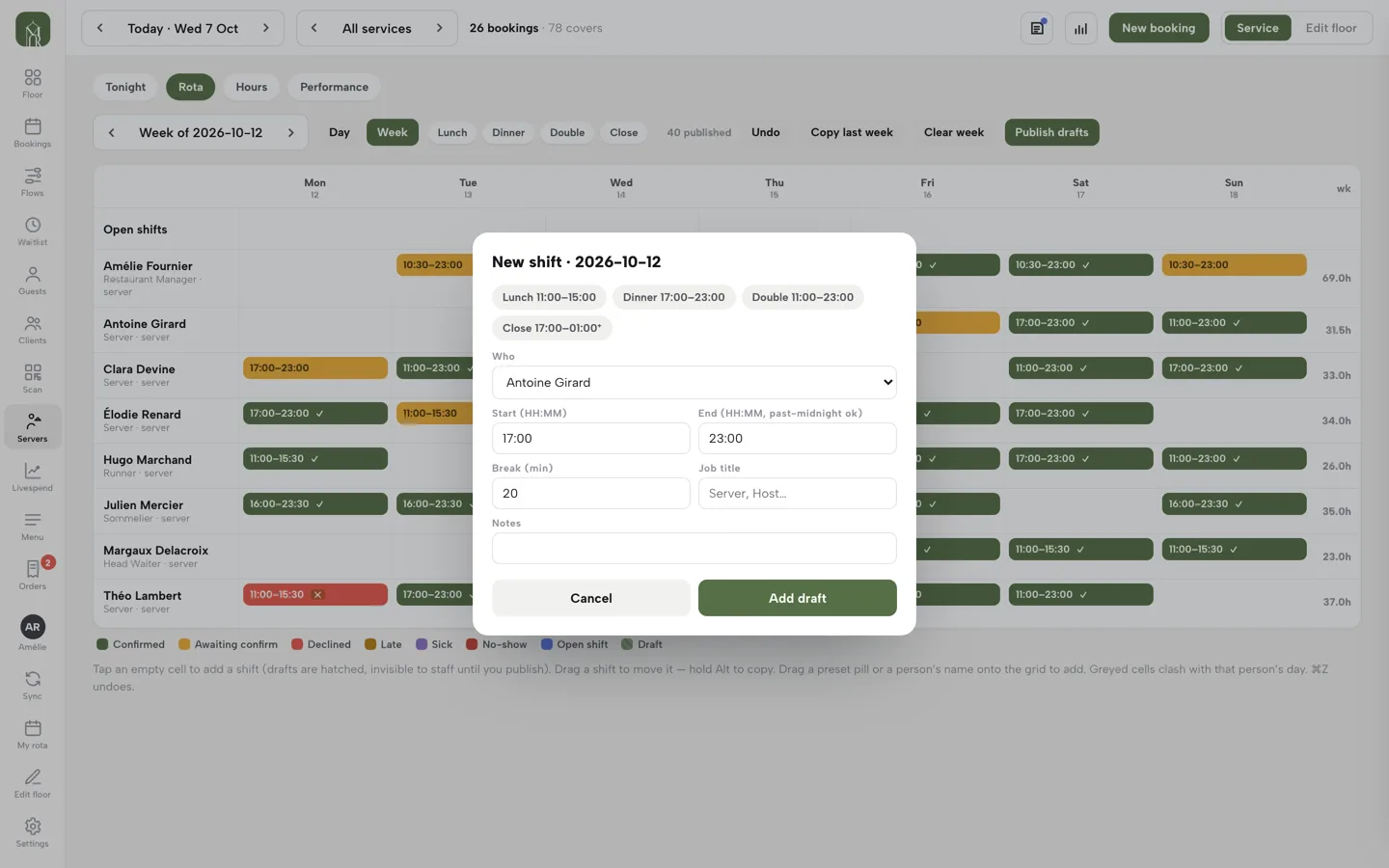Switch to the Hours tab
The height and width of the screenshot is (868, 1389).
point(252,87)
